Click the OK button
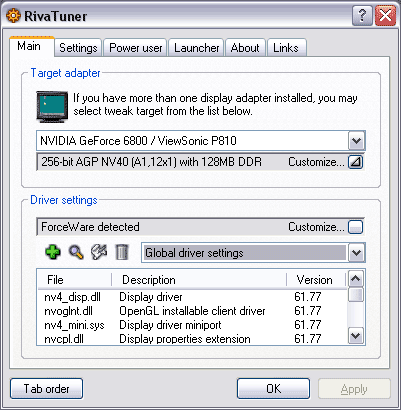Viewport: 401px width, 410px height. point(273,389)
